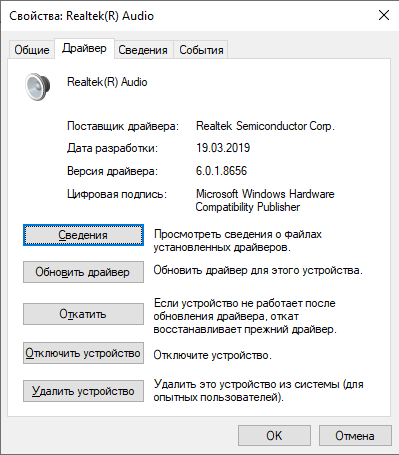Click the Откатить button
The height and width of the screenshot is (455, 399).
(83, 314)
